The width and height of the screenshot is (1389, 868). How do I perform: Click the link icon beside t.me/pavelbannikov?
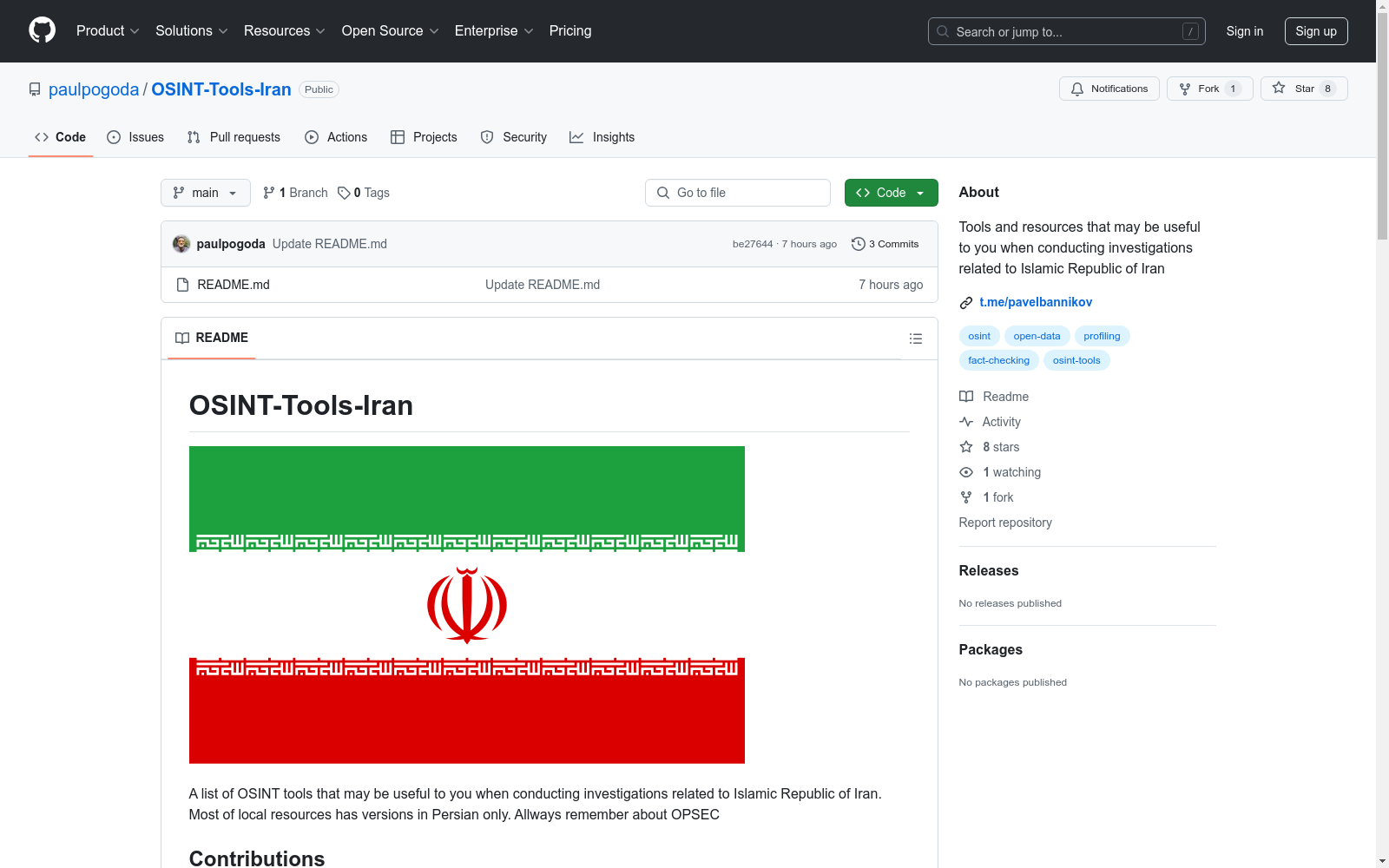coord(966,303)
